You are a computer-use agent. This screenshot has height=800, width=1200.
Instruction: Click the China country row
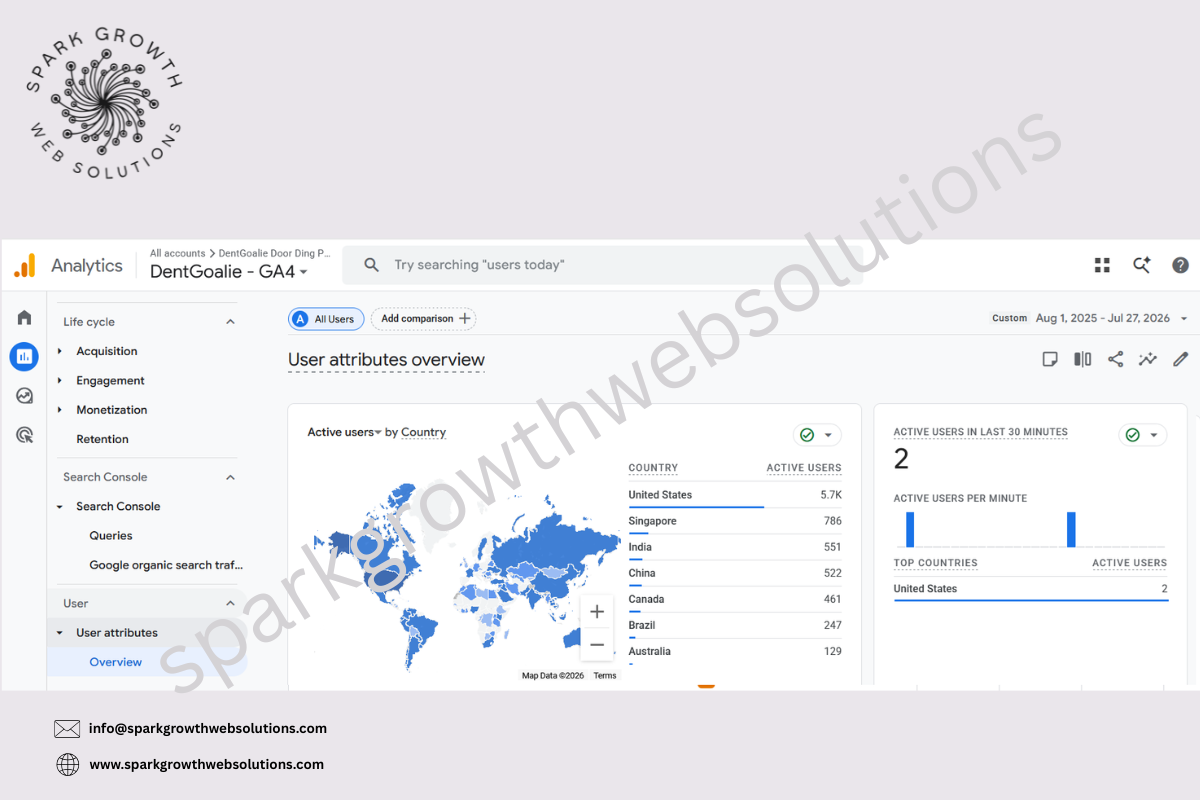point(735,573)
